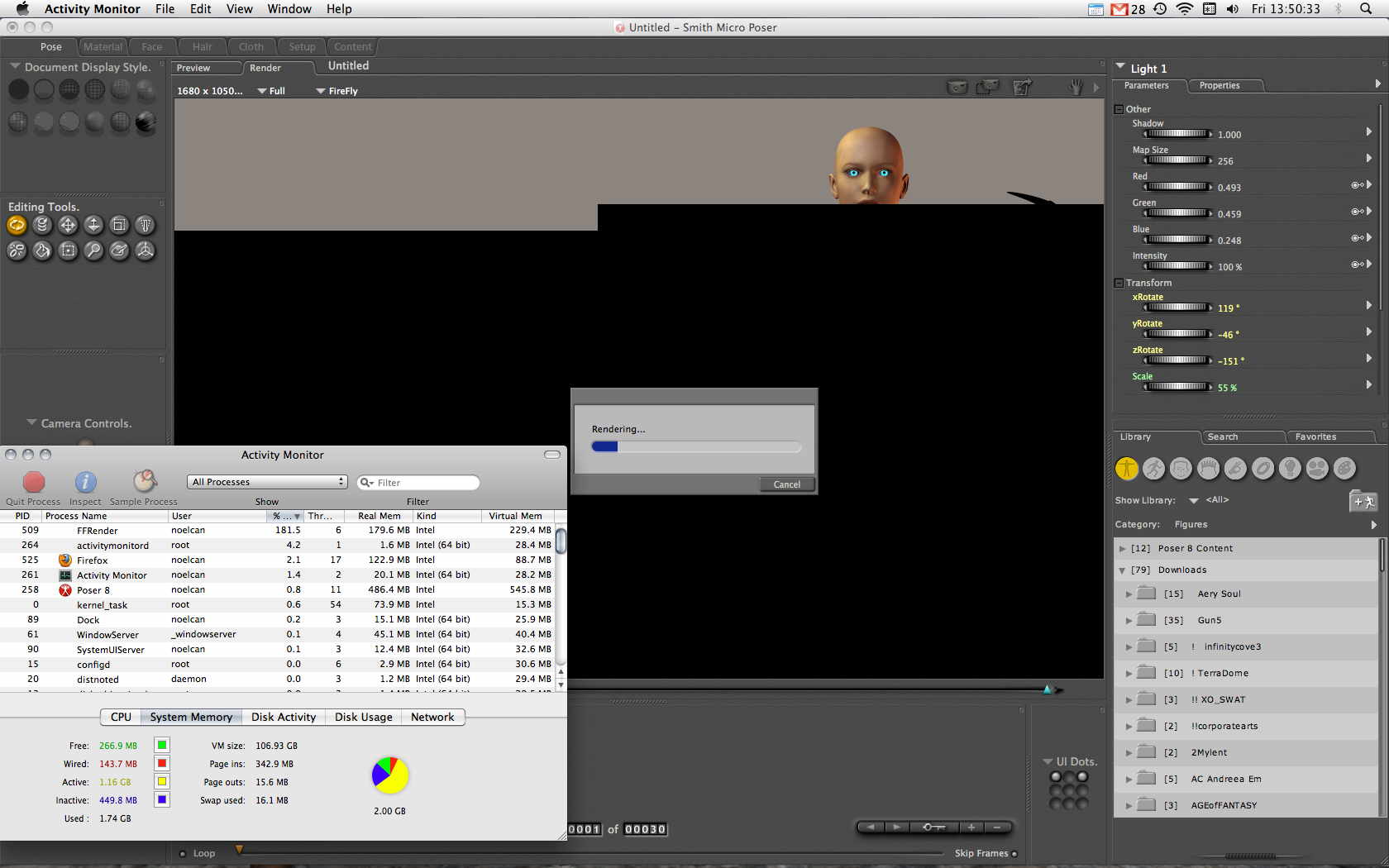Open the All Processes dropdown
The height and width of the screenshot is (868, 1389).
click(x=267, y=482)
